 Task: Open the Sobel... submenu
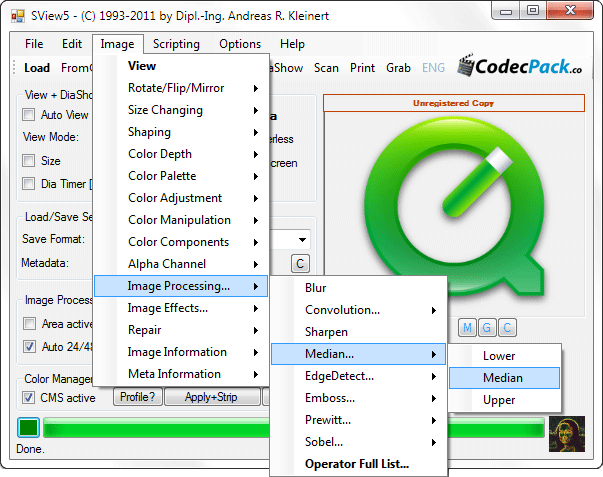[358, 442]
